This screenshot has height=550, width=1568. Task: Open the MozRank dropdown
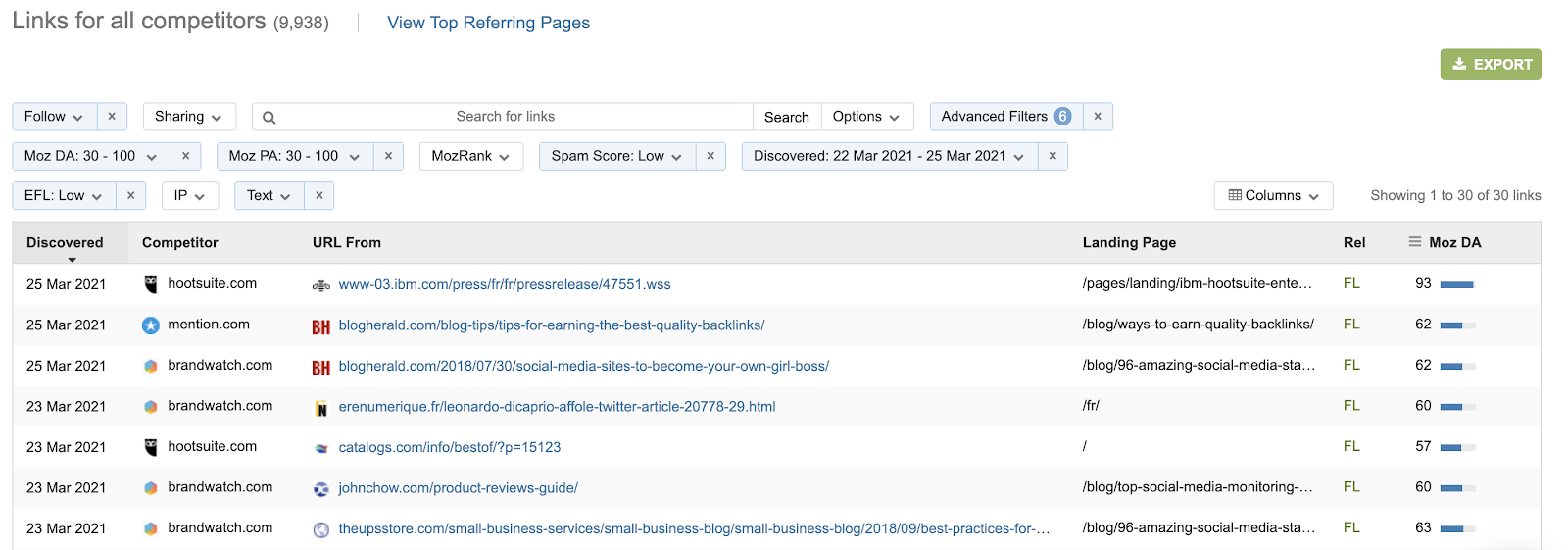pyautogui.click(x=471, y=156)
